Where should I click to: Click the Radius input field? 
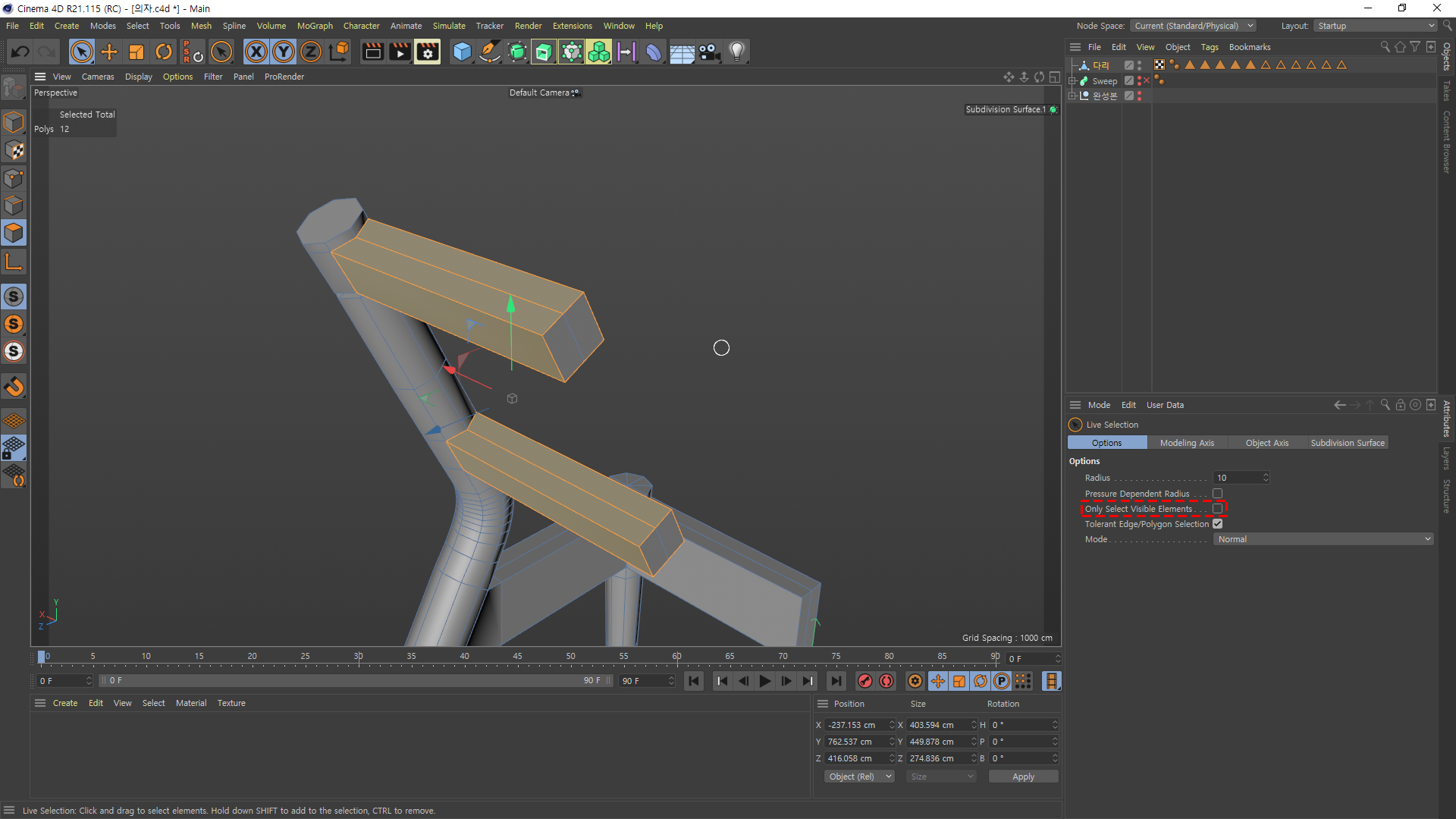tap(1236, 478)
